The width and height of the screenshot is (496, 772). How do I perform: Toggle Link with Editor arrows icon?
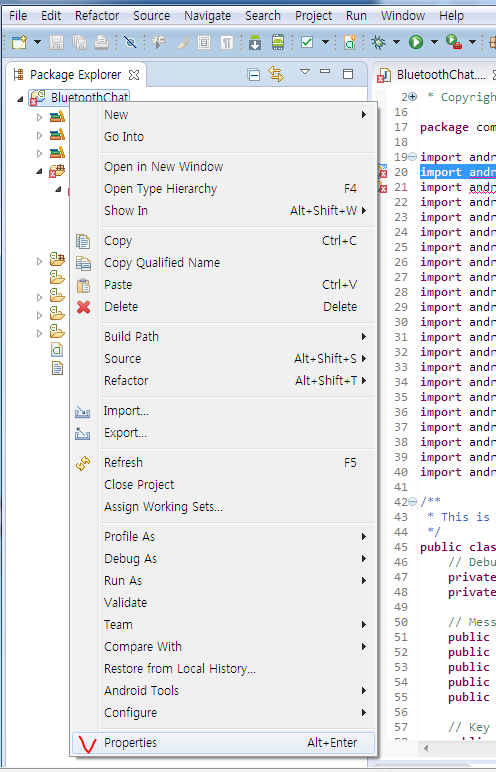[276, 74]
